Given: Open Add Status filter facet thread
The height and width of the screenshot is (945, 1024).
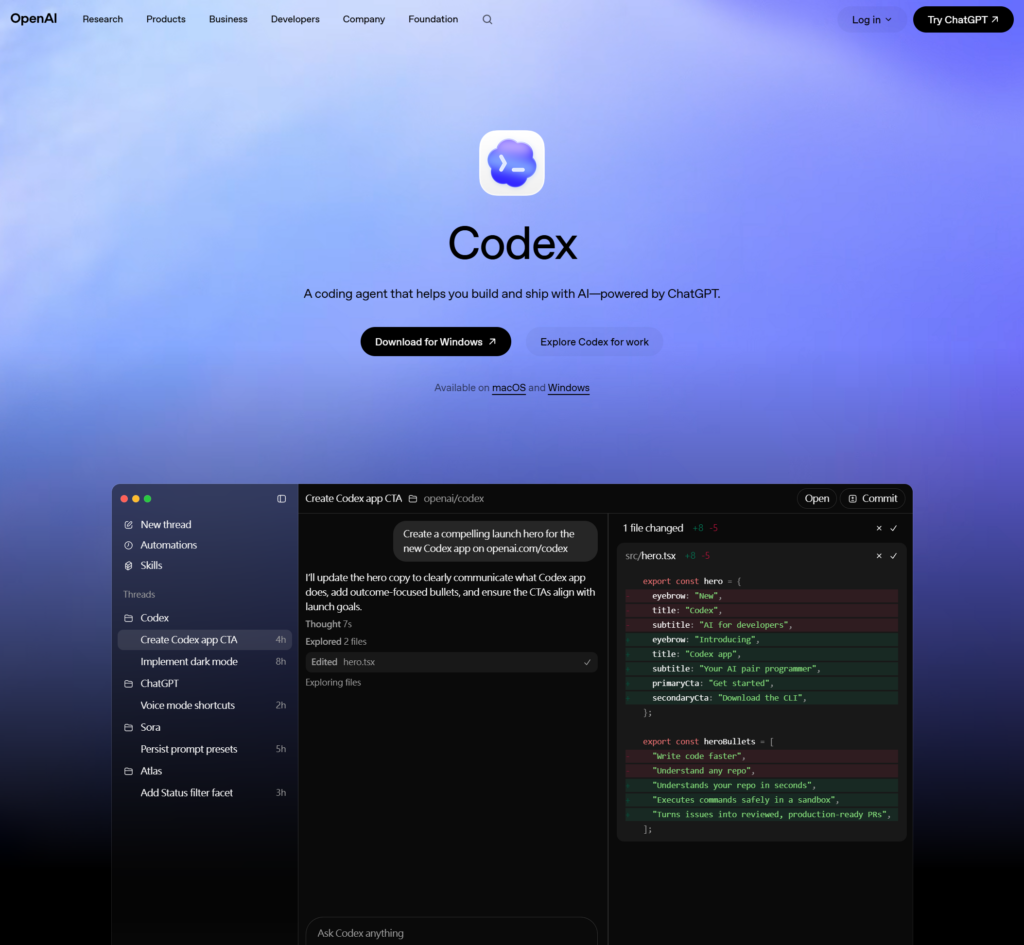Looking at the screenshot, I should (204, 793).
